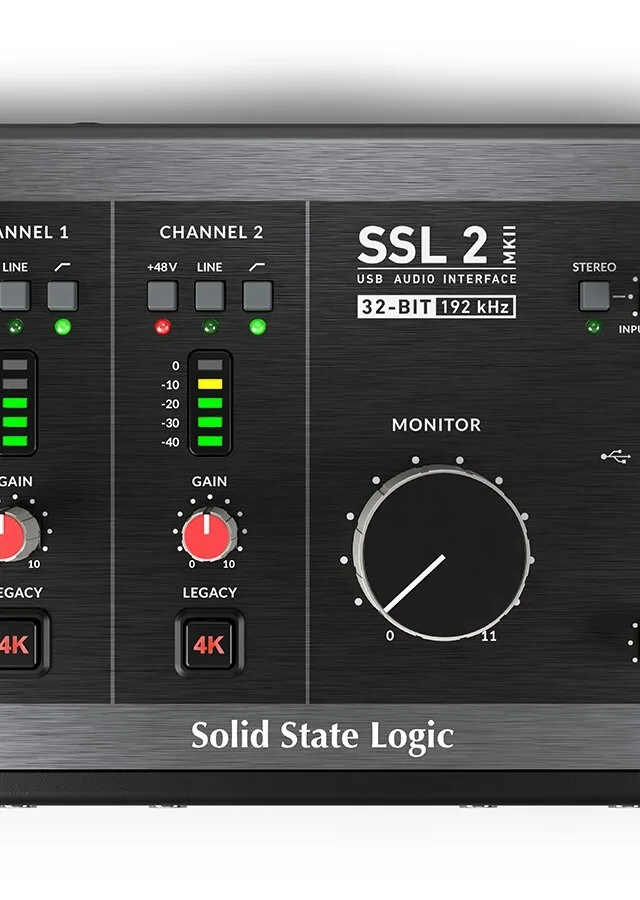Click the USB AUDIO INTERFACE text
The image size is (640, 900).
(x=437, y=279)
